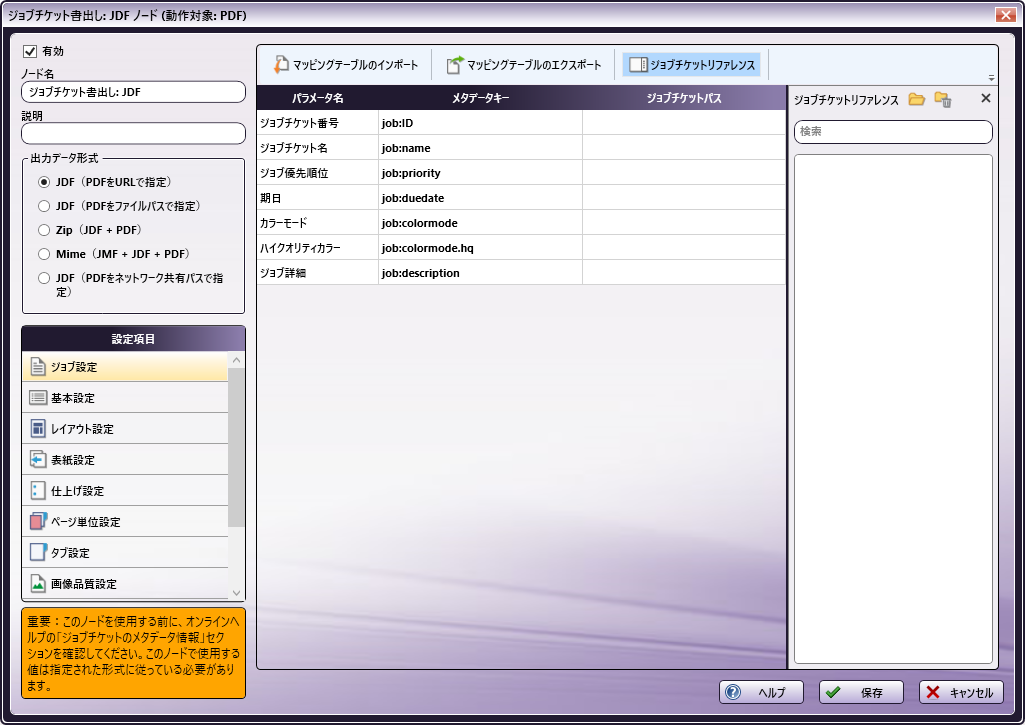Close the ジョブチケットリファレンス side panel
Viewport: 1025px width, 725px height.
pyautogui.click(x=986, y=98)
